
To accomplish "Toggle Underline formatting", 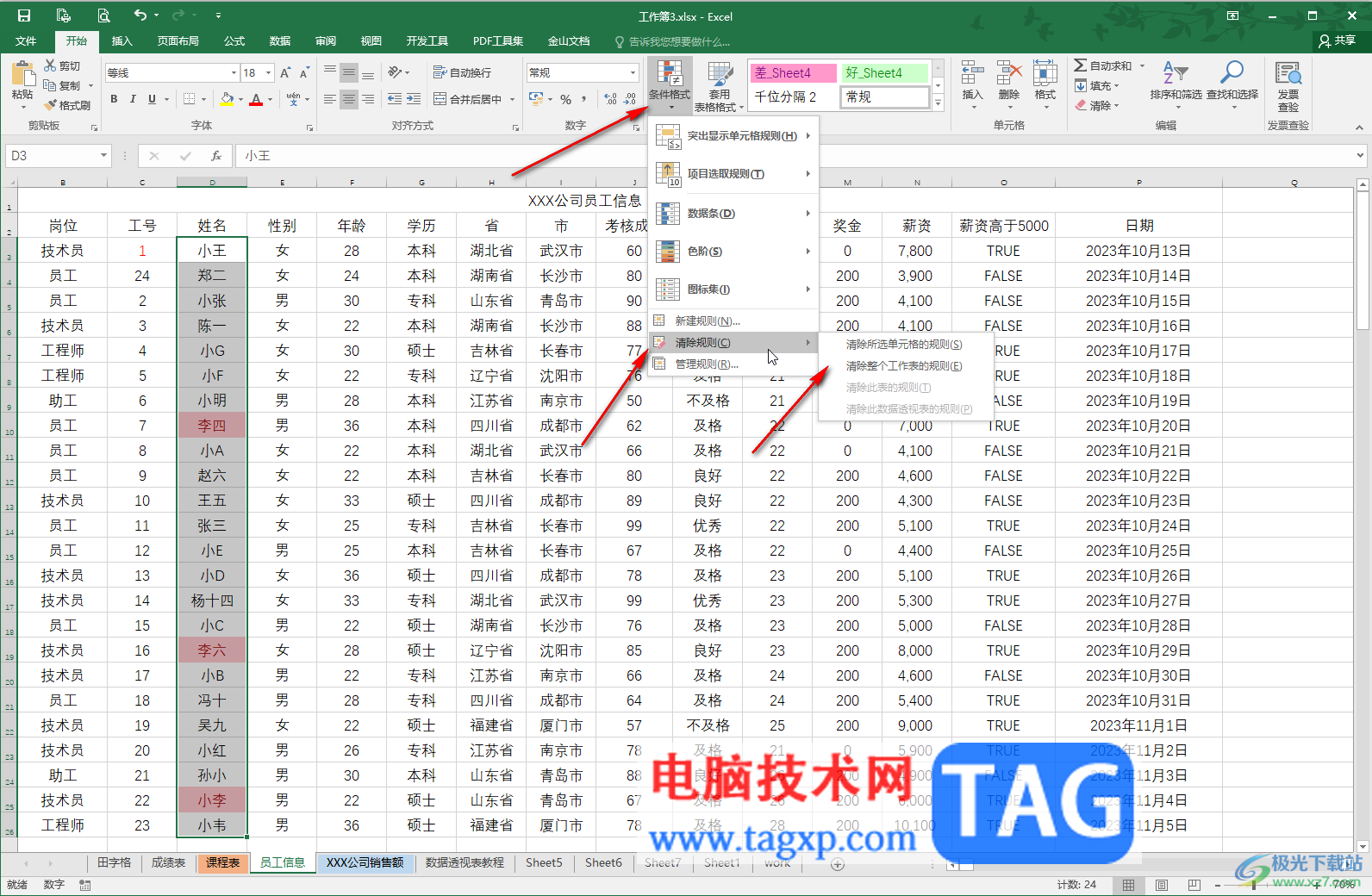I will click(x=153, y=99).
